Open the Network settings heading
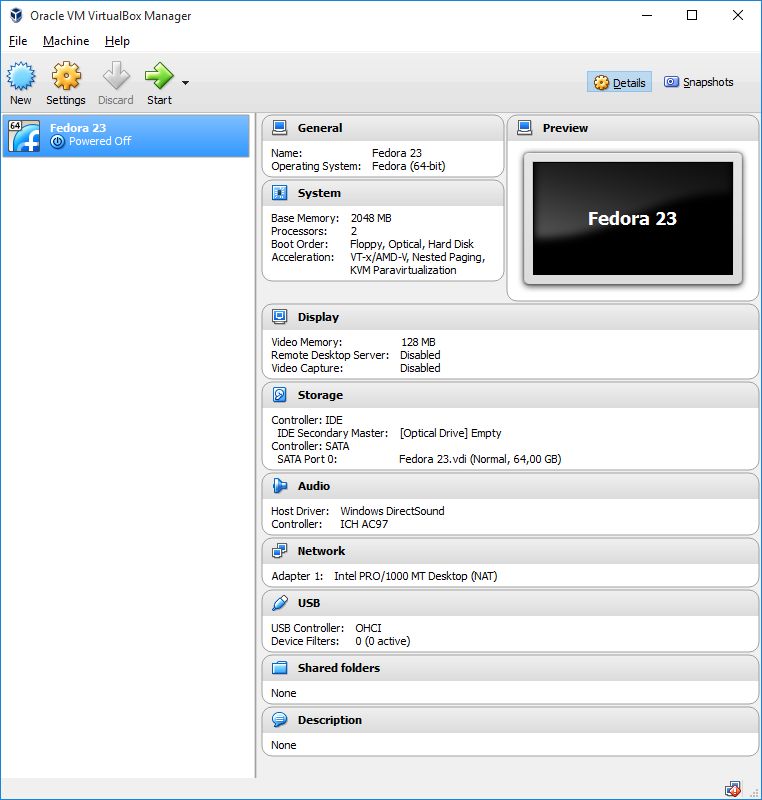This screenshot has width=762, height=800. [321, 551]
